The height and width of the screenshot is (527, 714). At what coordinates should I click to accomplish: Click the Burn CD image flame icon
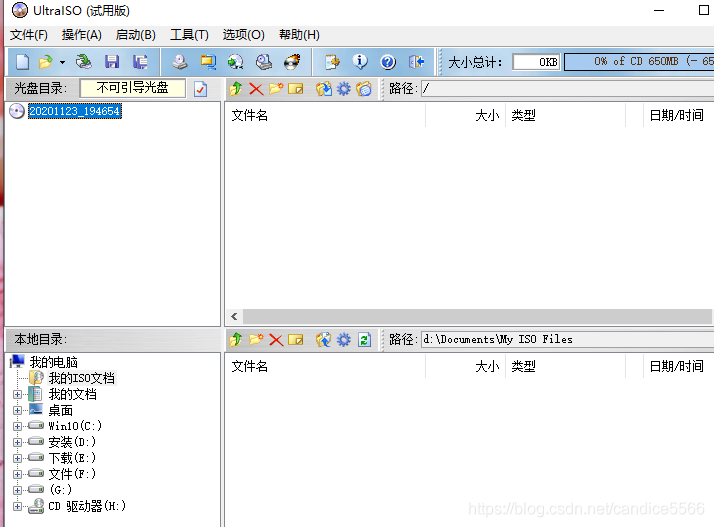(291, 62)
